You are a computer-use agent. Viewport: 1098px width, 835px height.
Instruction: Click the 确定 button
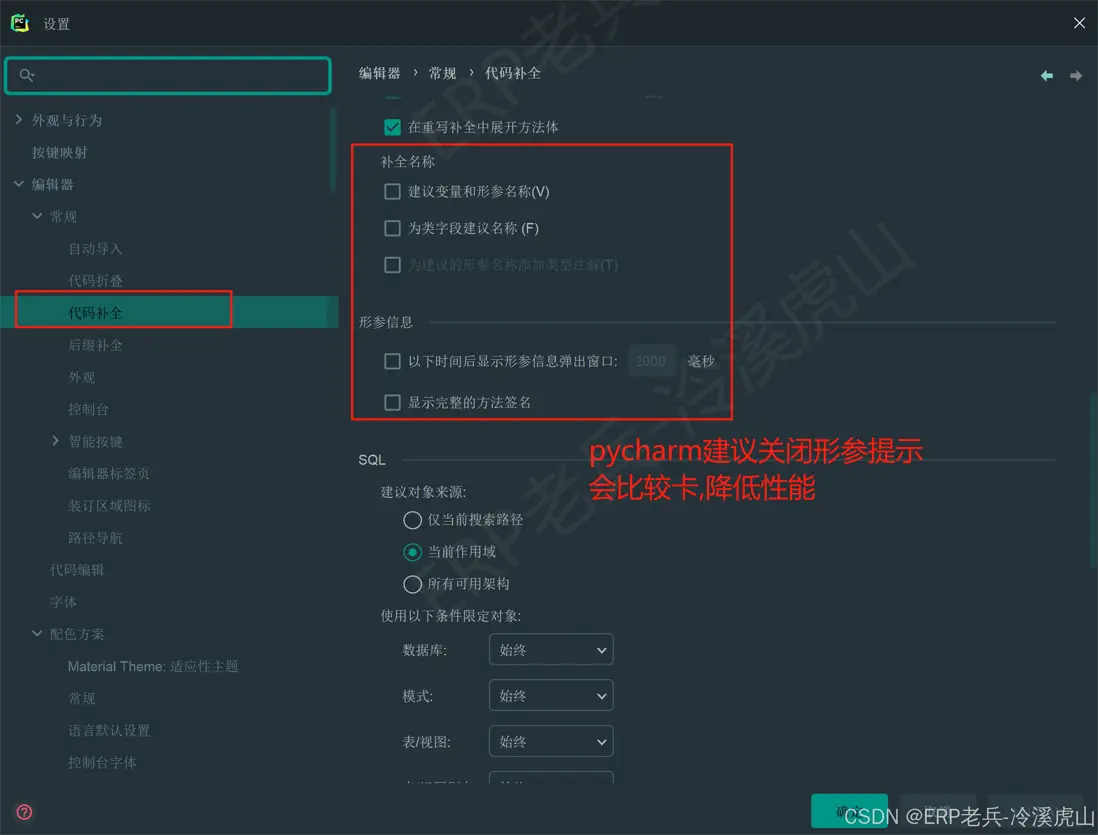click(x=849, y=812)
